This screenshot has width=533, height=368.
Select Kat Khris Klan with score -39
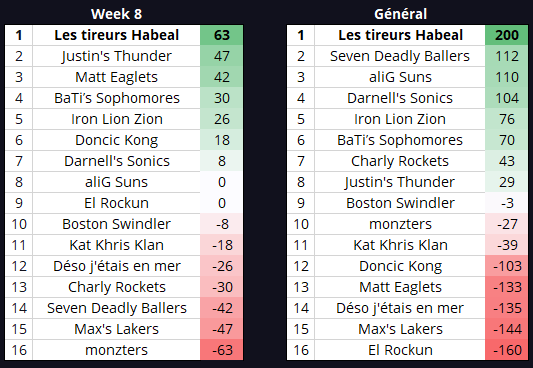coord(400,245)
